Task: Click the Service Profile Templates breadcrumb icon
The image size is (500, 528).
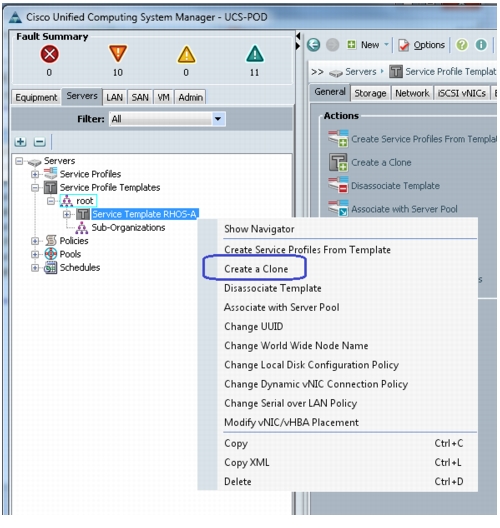Action: tap(396, 71)
